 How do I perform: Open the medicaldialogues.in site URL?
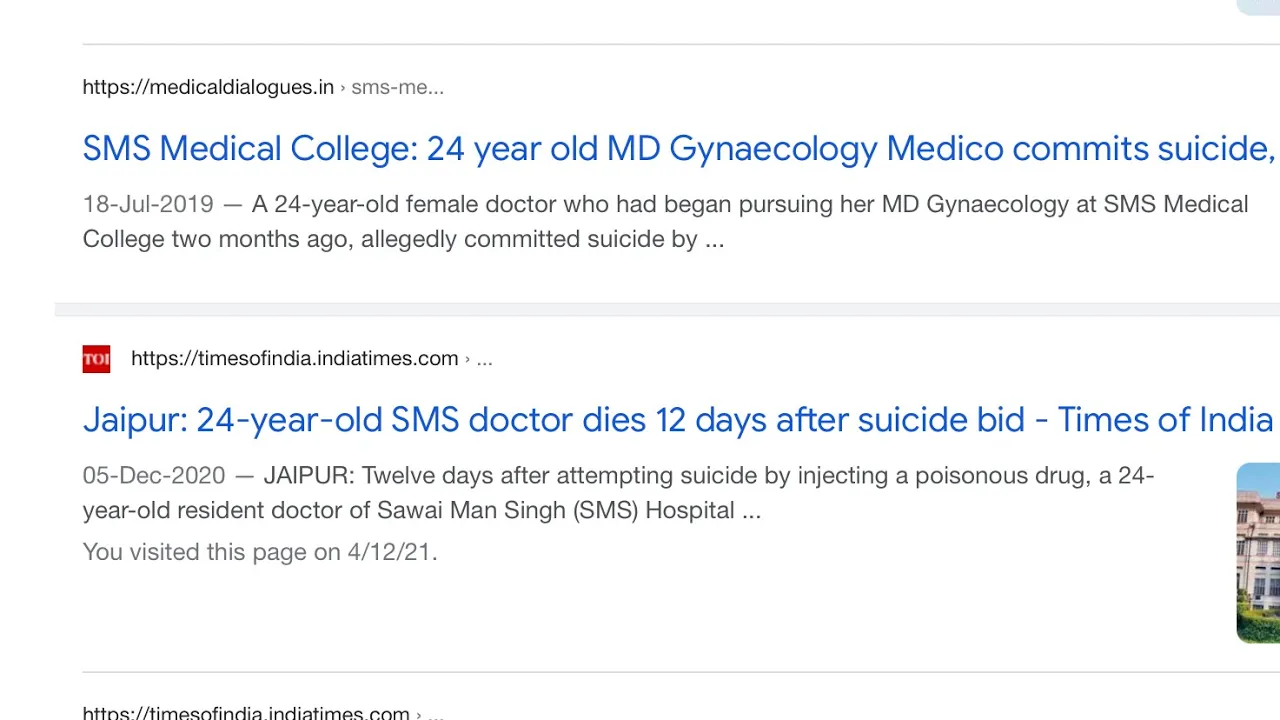tap(208, 87)
